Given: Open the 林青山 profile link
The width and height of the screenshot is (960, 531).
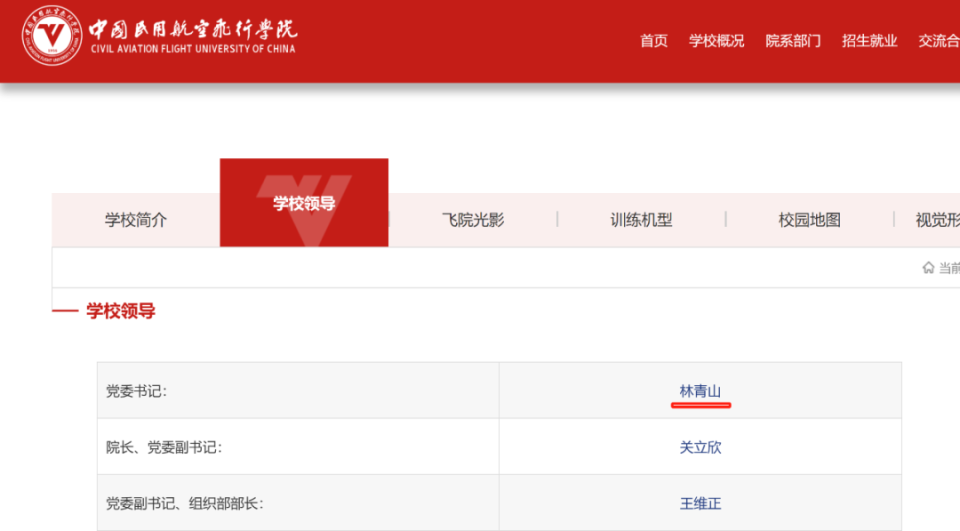Looking at the screenshot, I should [700, 391].
